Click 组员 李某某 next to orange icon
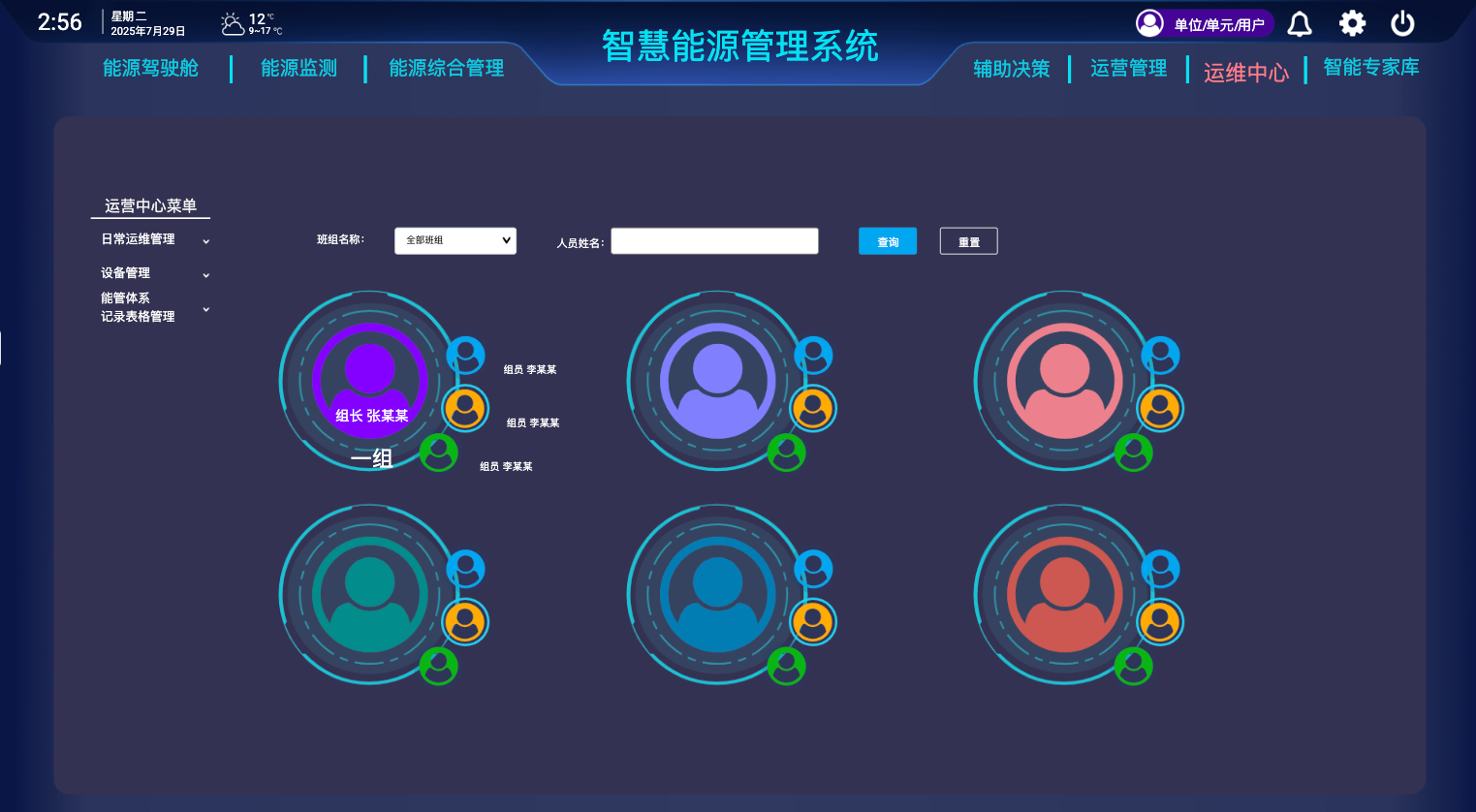 click(533, 423)
